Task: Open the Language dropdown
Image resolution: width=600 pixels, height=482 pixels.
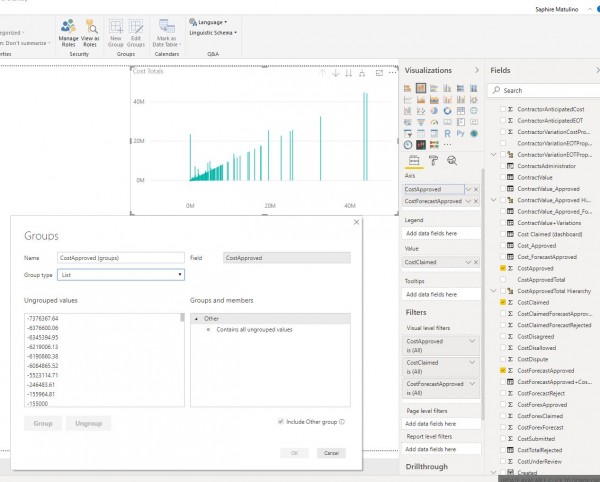Action: [208, 22]
